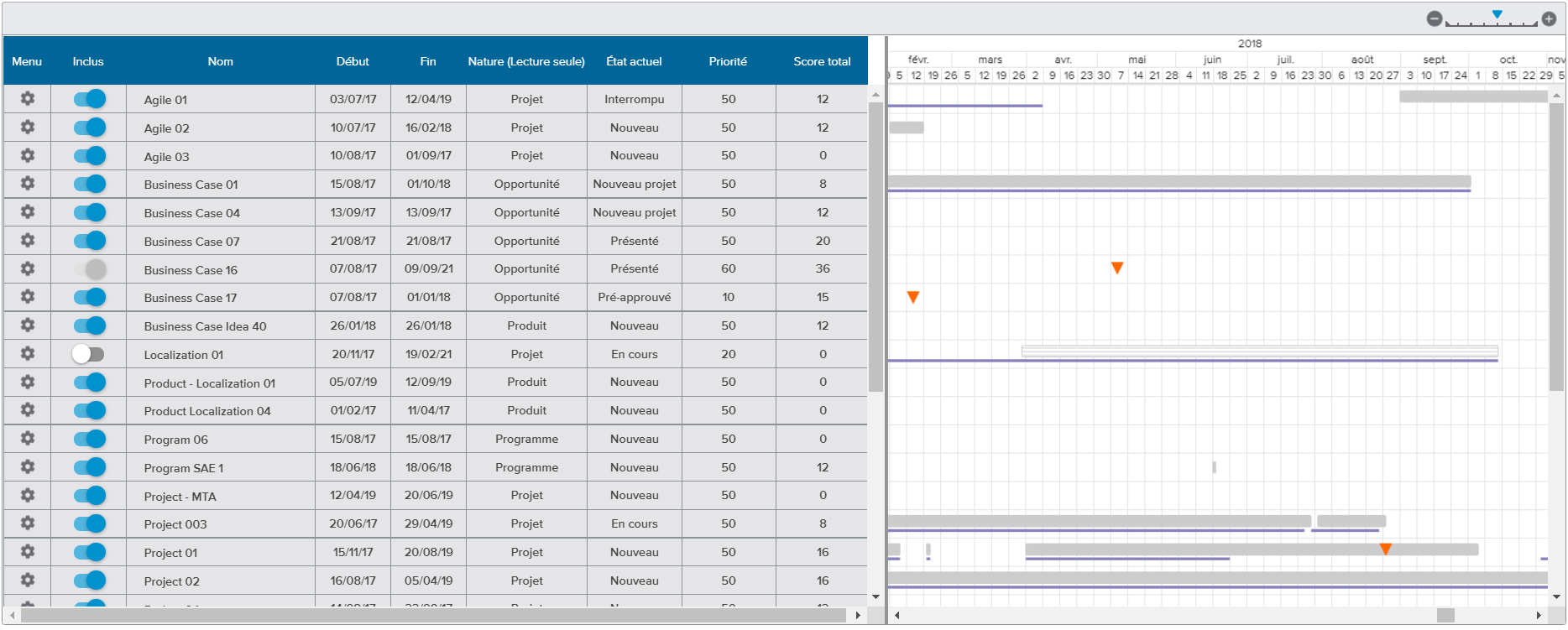Click the Nom column header
The height and width of the screenshot is (630, 1568).
pos(221,61)
